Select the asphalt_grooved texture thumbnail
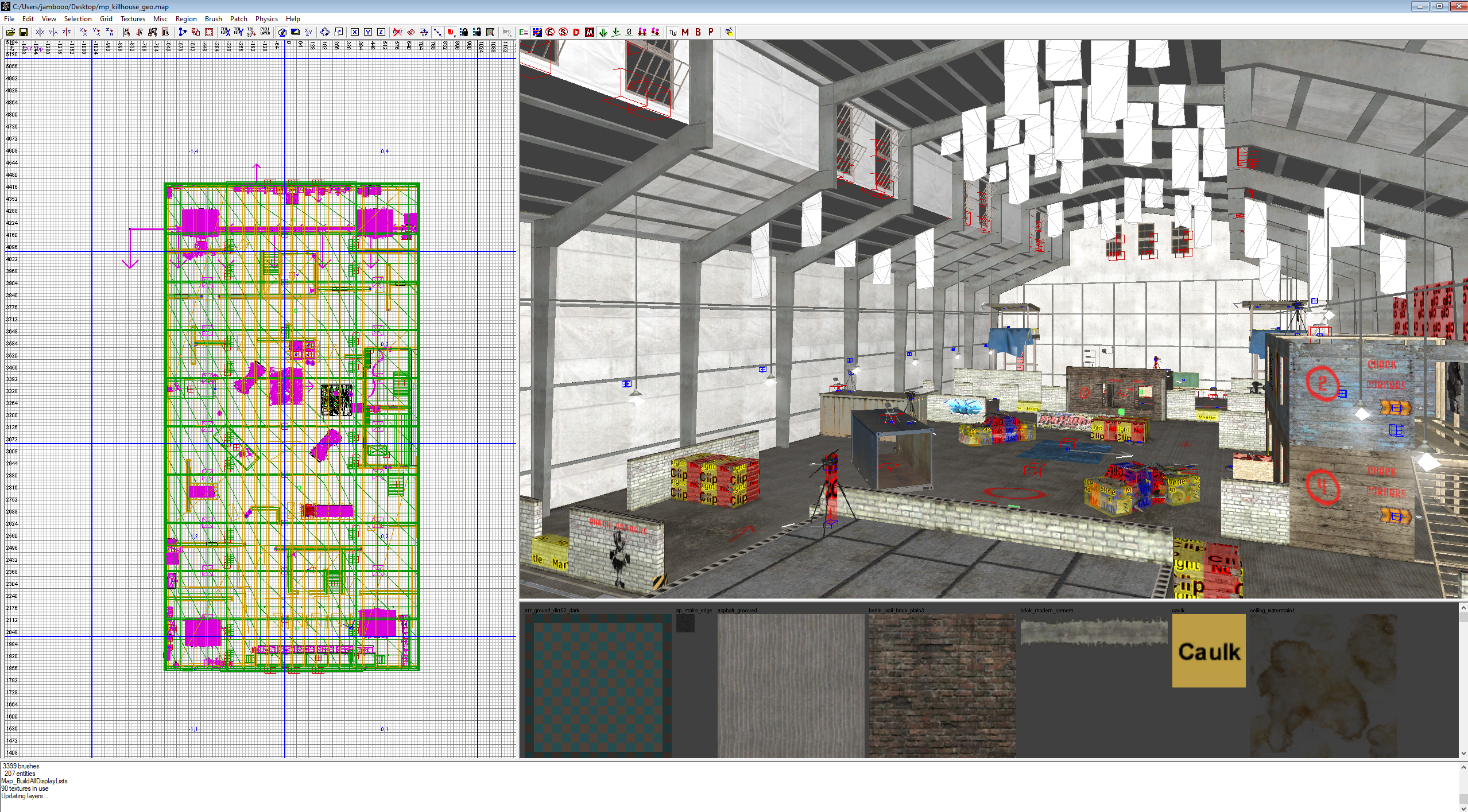 tap(791, 686)
